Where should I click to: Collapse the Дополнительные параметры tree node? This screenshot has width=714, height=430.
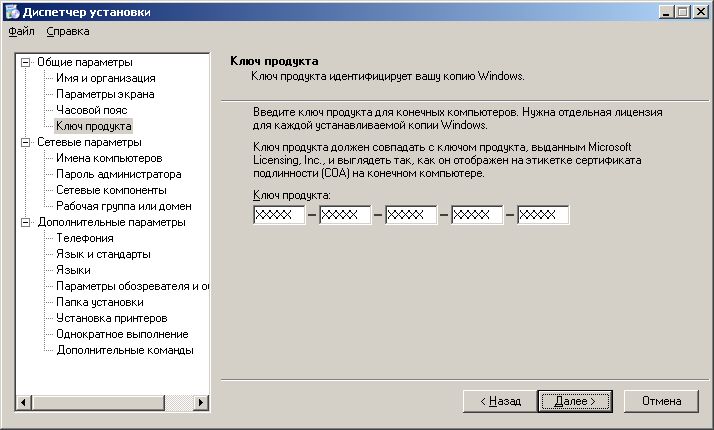26,222
